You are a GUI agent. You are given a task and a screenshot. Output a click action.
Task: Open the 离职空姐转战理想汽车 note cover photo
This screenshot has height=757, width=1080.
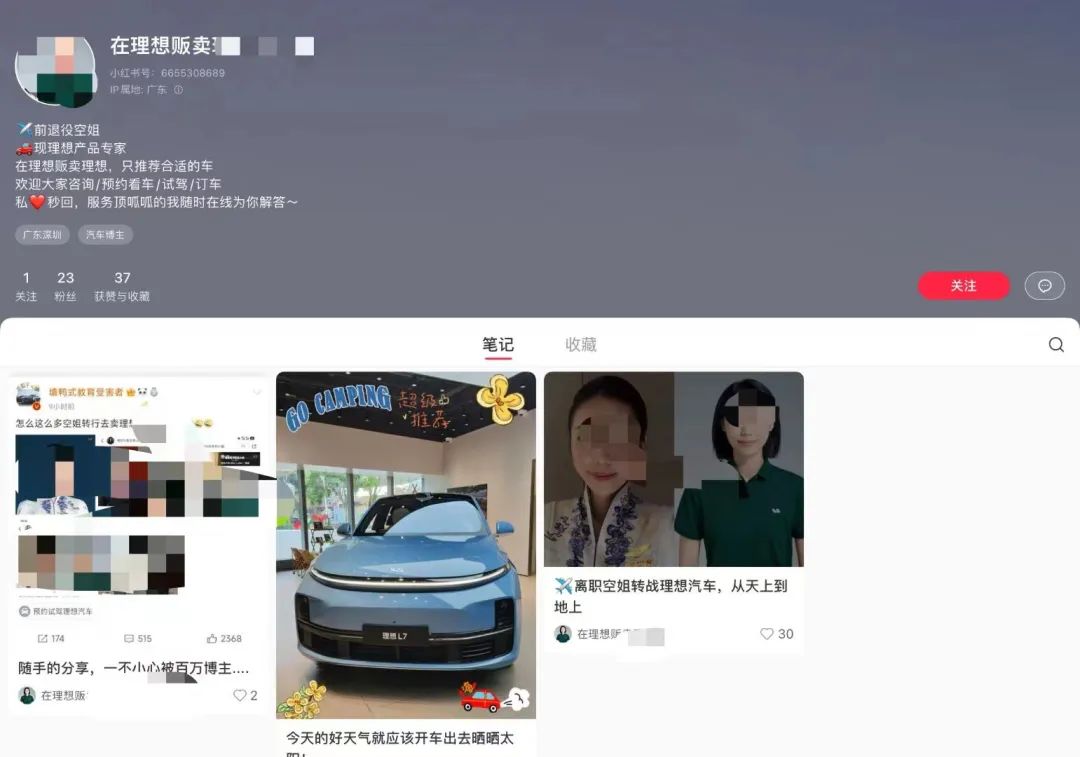pos(674,469)
